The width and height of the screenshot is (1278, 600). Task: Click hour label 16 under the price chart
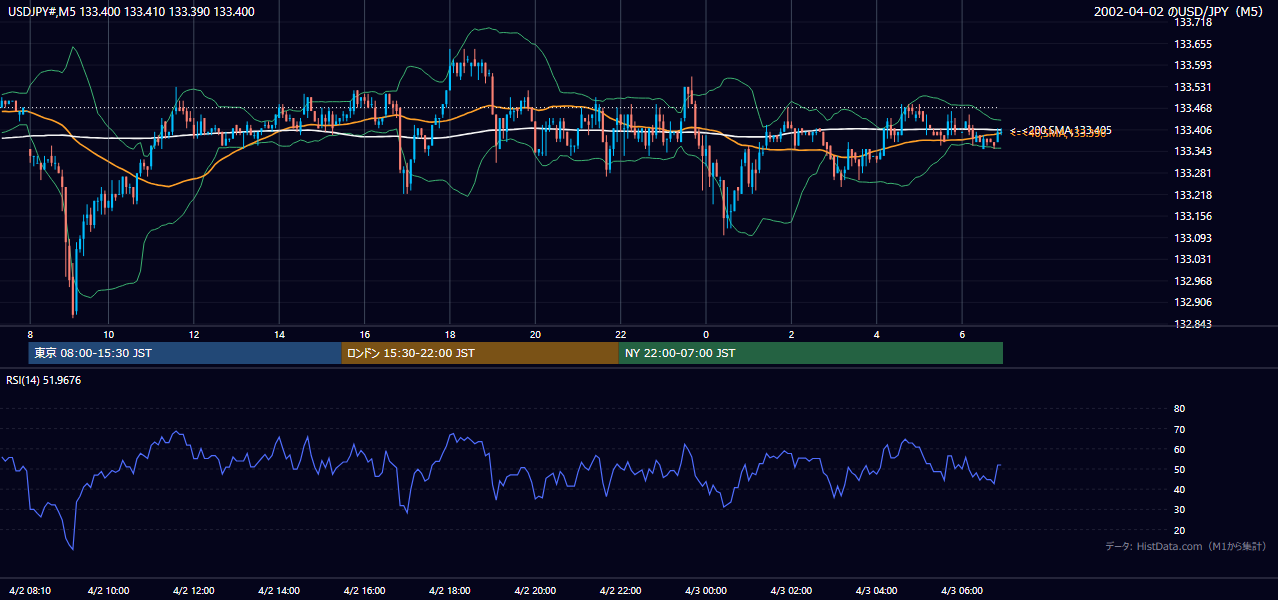tap(365, 334)
